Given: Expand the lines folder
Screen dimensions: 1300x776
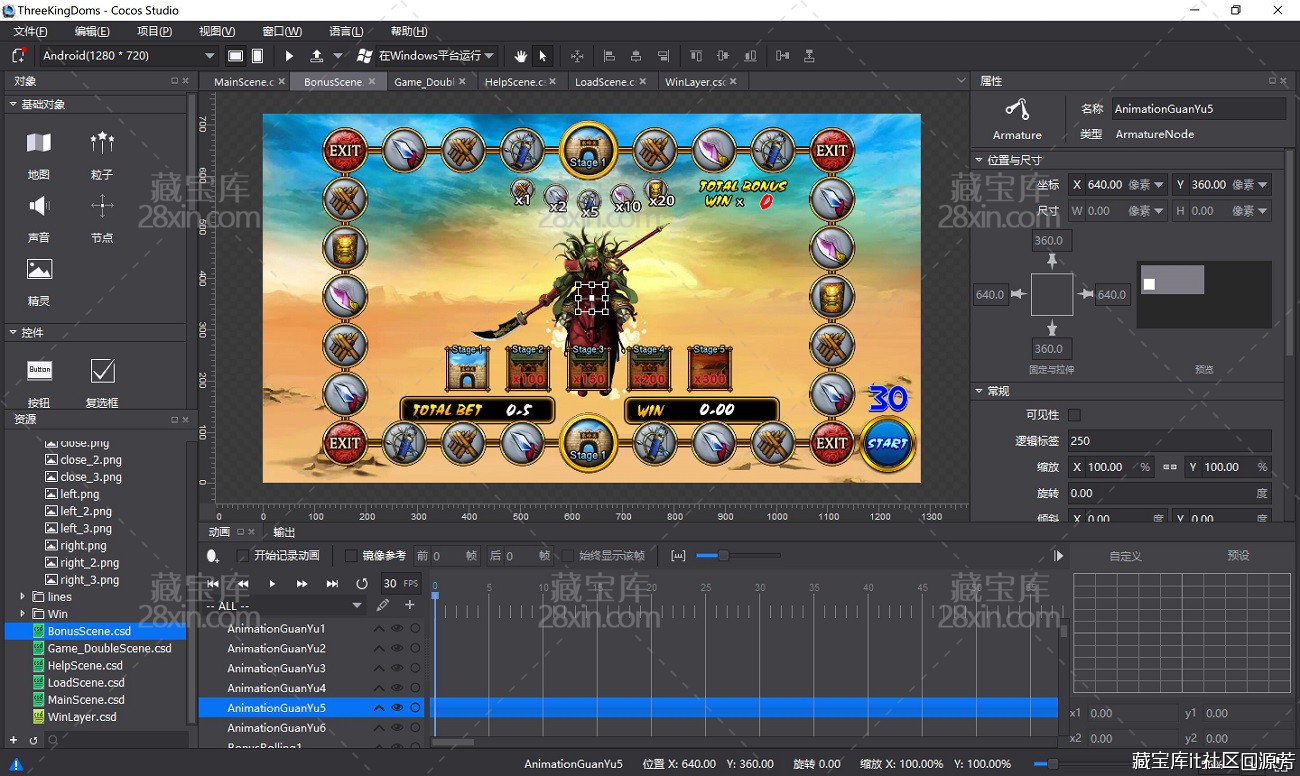Looking at the screenshot, I should tap(22, 597).
